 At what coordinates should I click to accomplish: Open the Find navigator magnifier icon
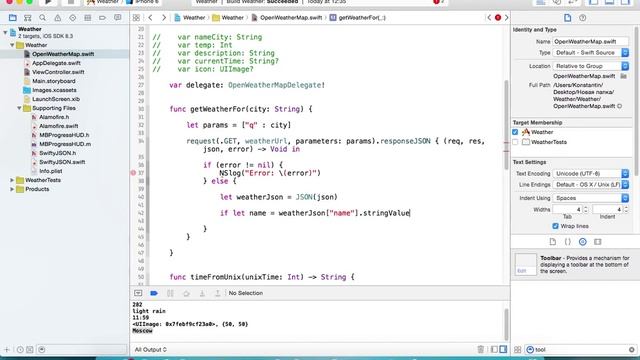[x=42, y=18]
